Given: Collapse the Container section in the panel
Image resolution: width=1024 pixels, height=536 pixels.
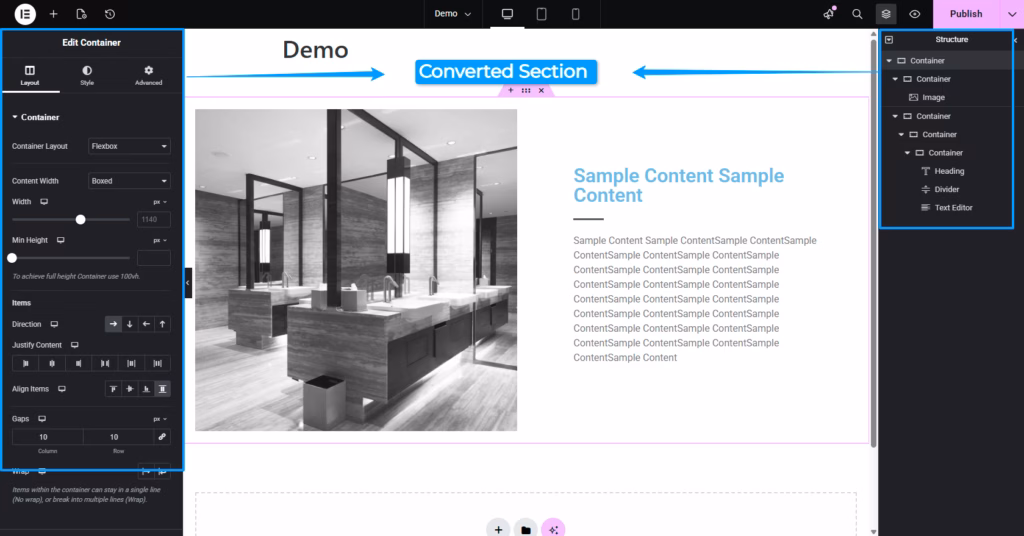Looking at the screenshot, I should [x=36, y=118].
